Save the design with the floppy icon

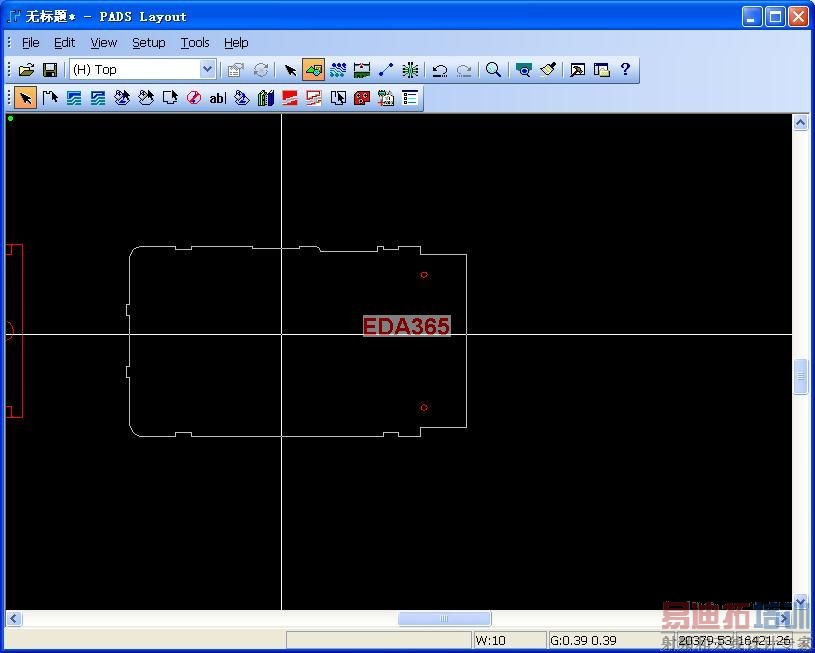49,70
